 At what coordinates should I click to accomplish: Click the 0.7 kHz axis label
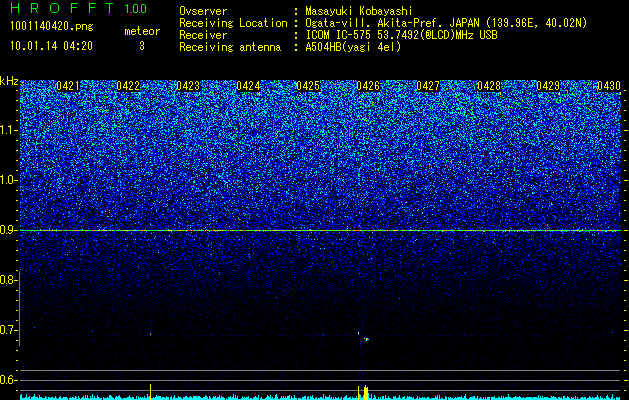click(x=8, y=330)
